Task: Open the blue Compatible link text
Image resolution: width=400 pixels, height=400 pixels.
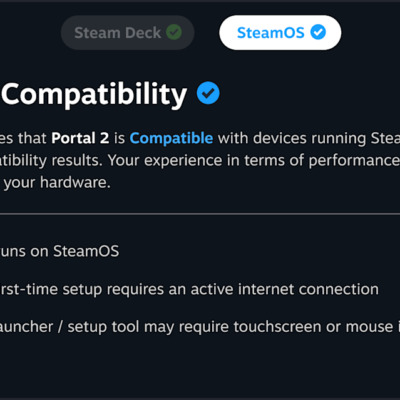Action: pyautogui.click(x=171, y=138)
